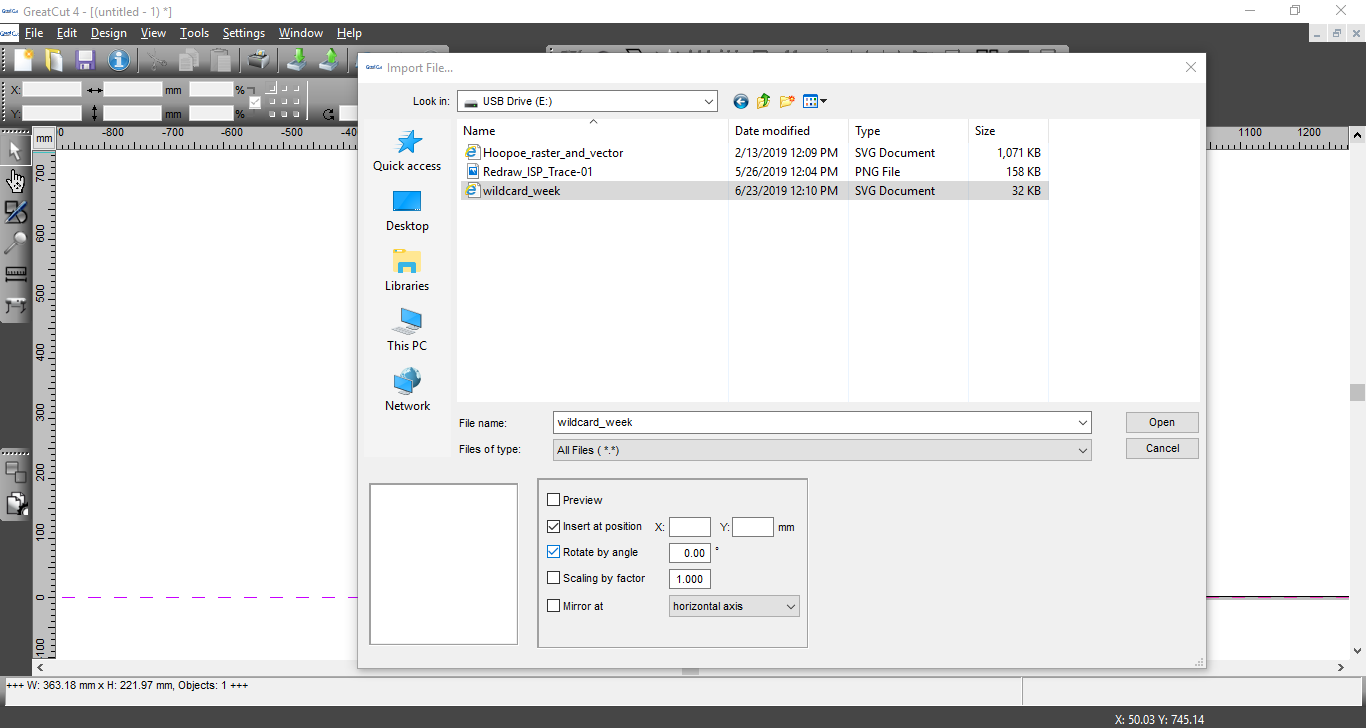Sort files by Name column
Viewport: 1366px width, 728px height.
(593, 131)
